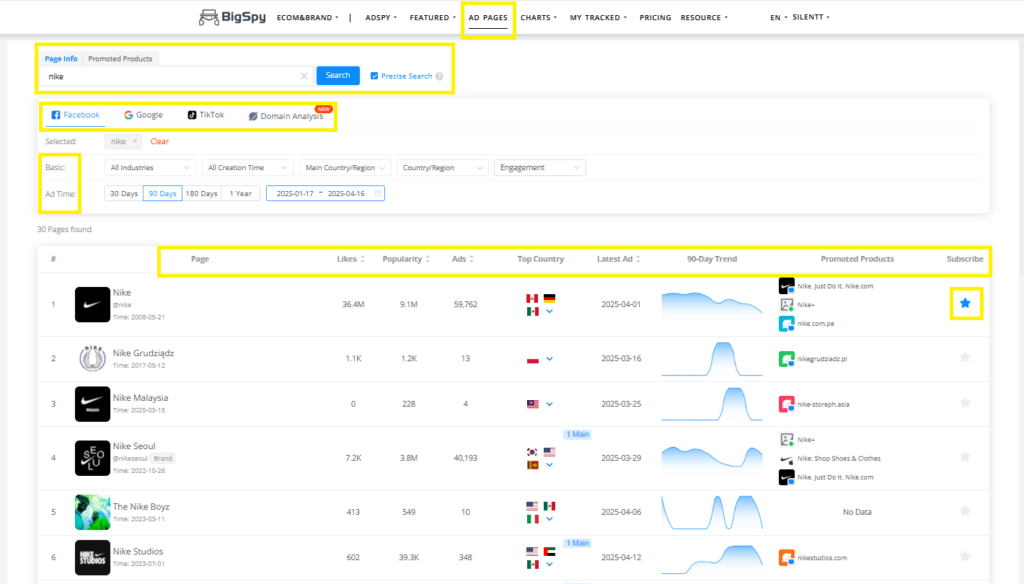Sort by Latest Ad column arrows
Image resolution: width=1024 pixels, height=584 pixels.
[638, 259]
